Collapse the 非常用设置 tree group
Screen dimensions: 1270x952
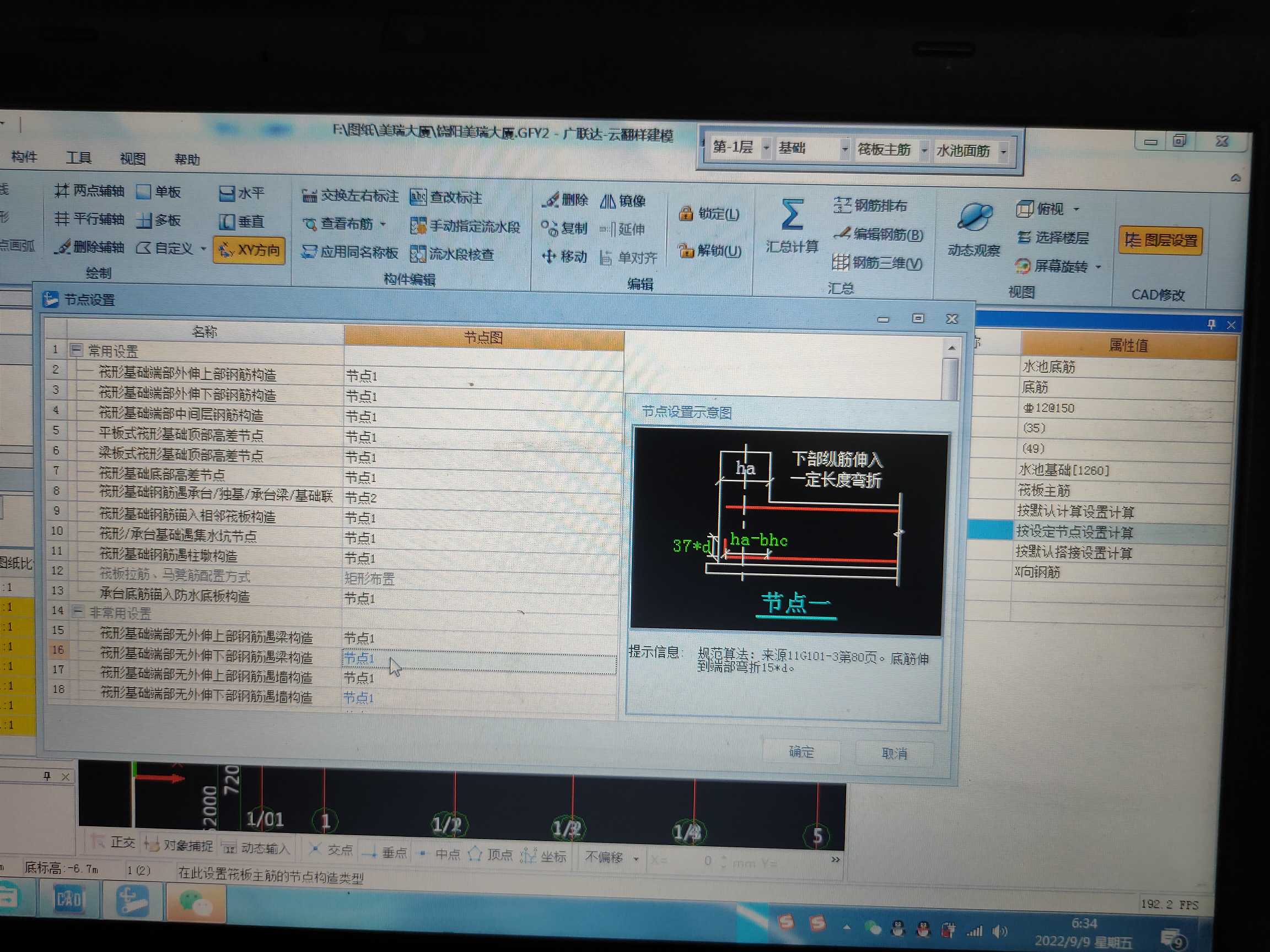click(x=77, y=612)
